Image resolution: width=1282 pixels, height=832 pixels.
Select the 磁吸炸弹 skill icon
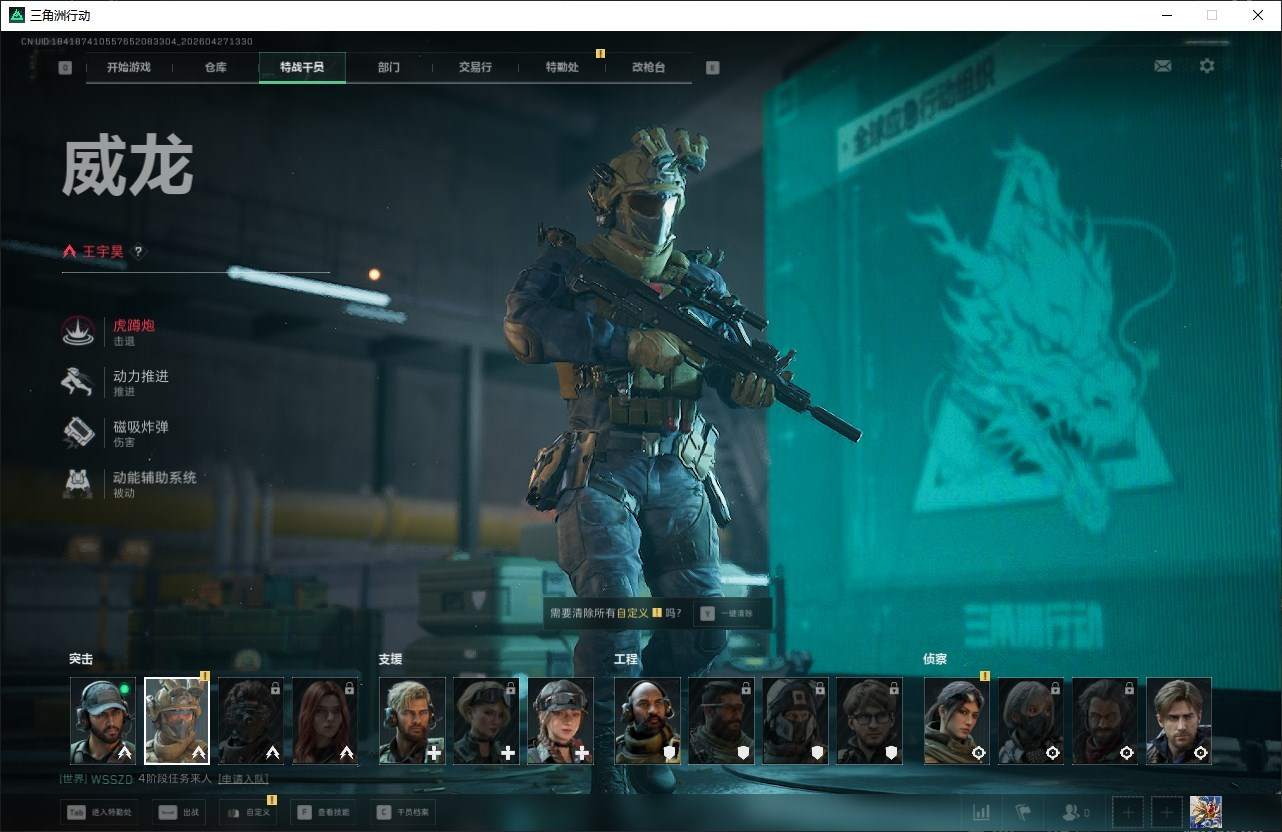[78, 433]
